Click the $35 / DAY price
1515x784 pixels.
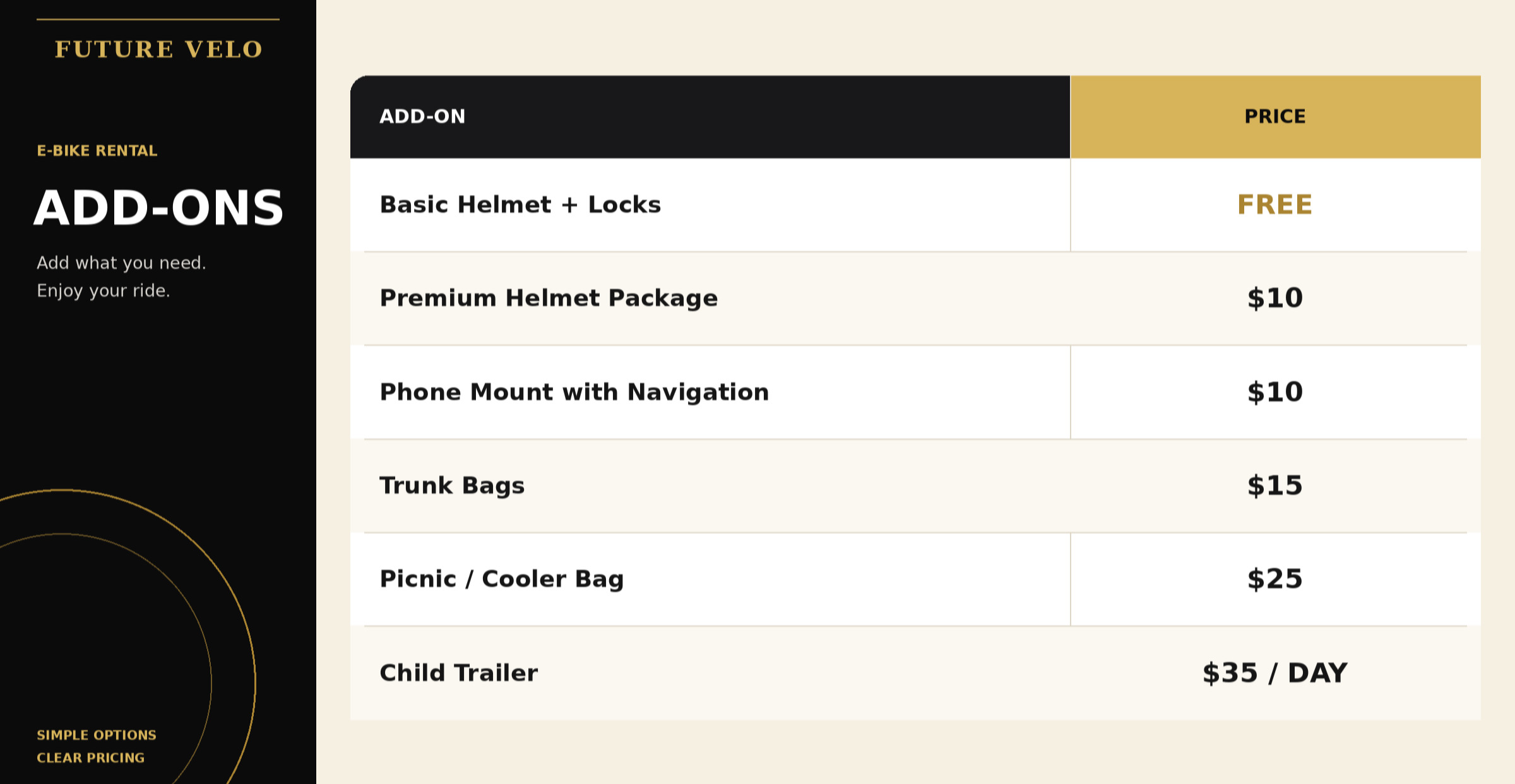(x=1275, y=673)
